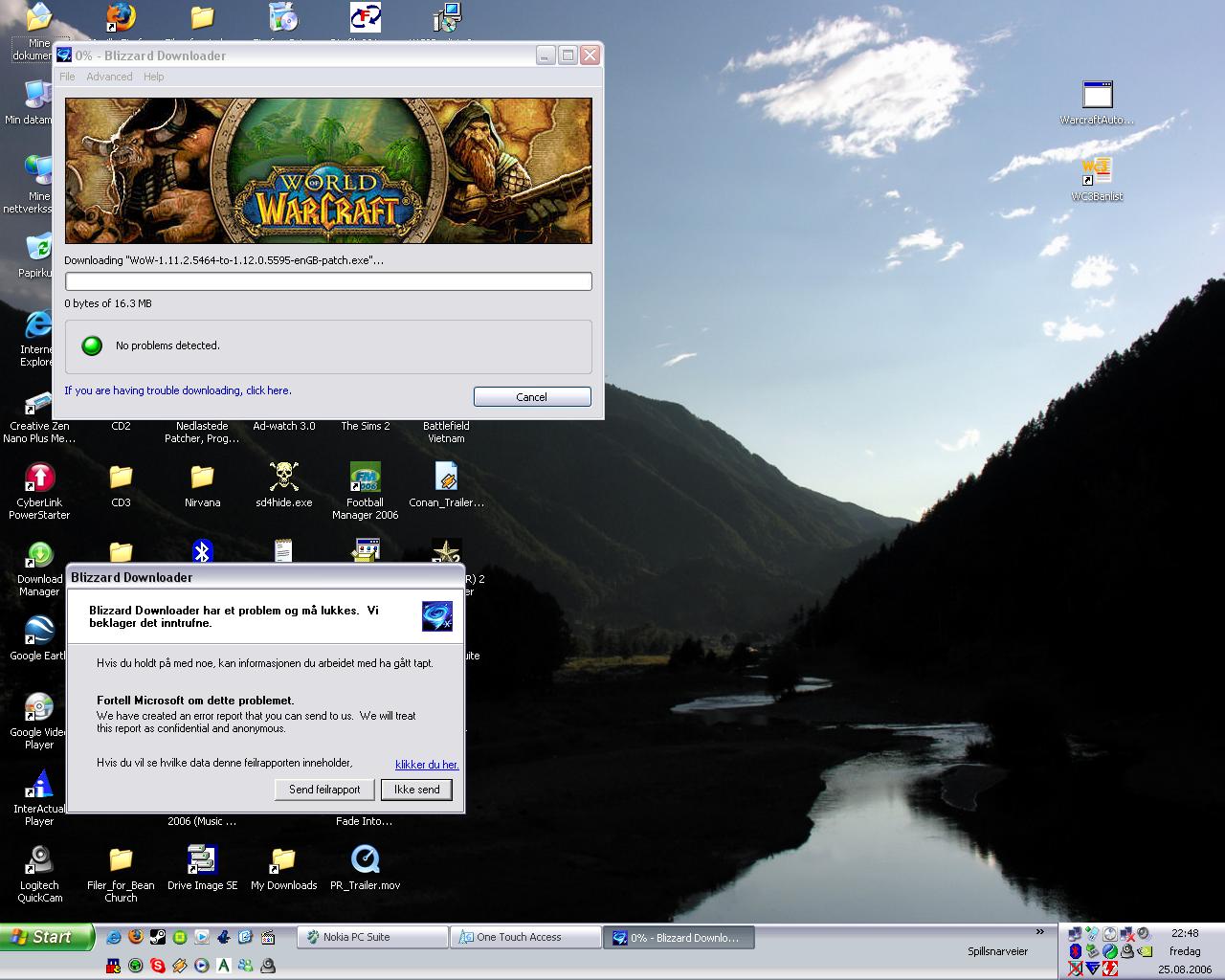Click the Bluetooth system tray icon
Viewport: 1225px width, 980px height.
[1076, 951]
